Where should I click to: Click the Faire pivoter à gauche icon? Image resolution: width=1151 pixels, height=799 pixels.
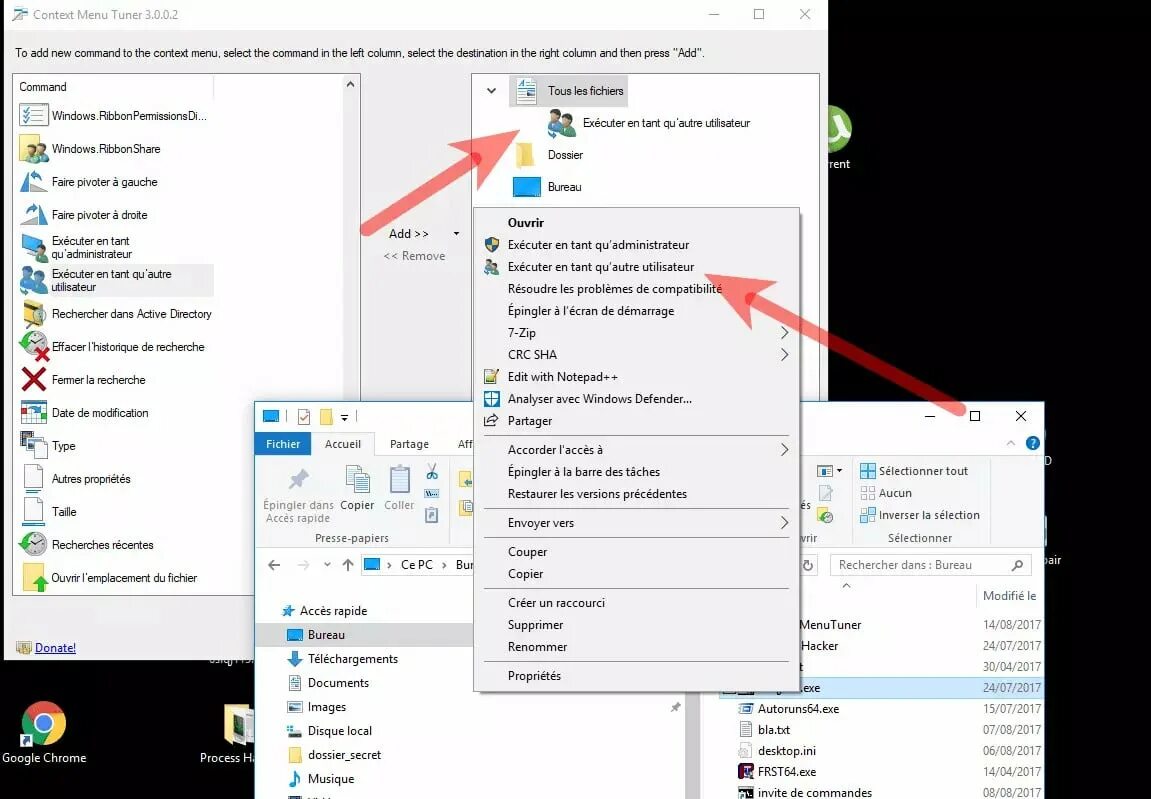click(x=34, y=181)
